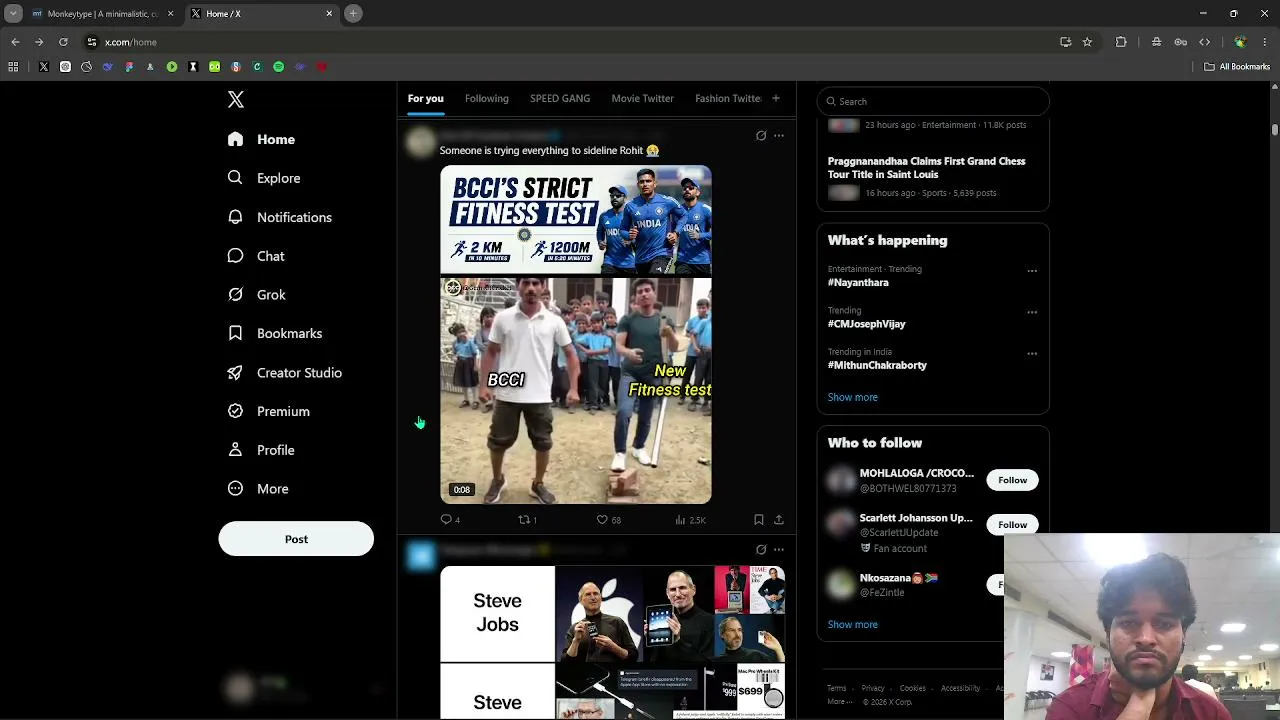Open Profile from the sidebar
The image size is (1280, 720).
click(260, 450)
